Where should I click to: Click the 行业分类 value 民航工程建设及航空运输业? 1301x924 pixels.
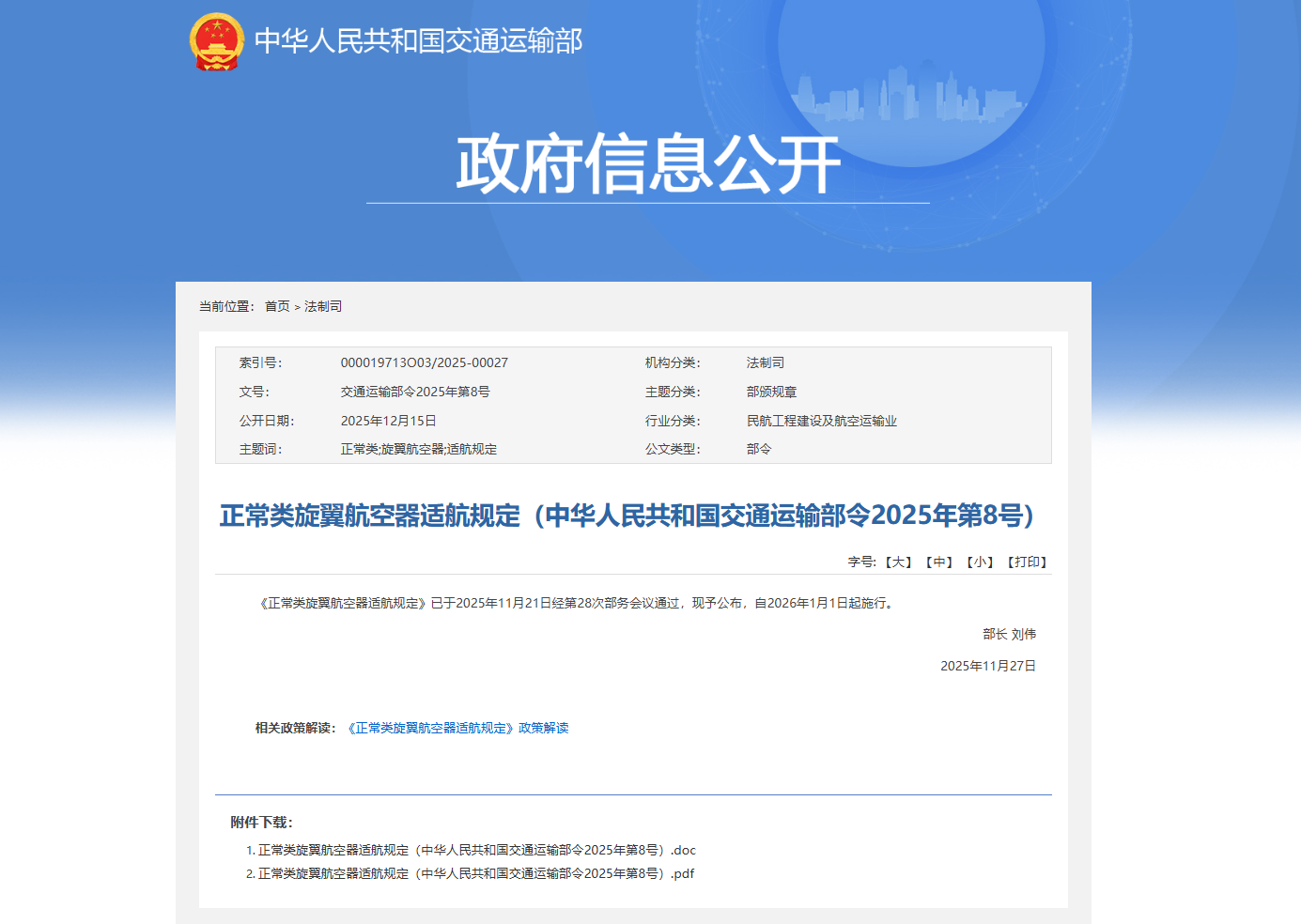821,421
